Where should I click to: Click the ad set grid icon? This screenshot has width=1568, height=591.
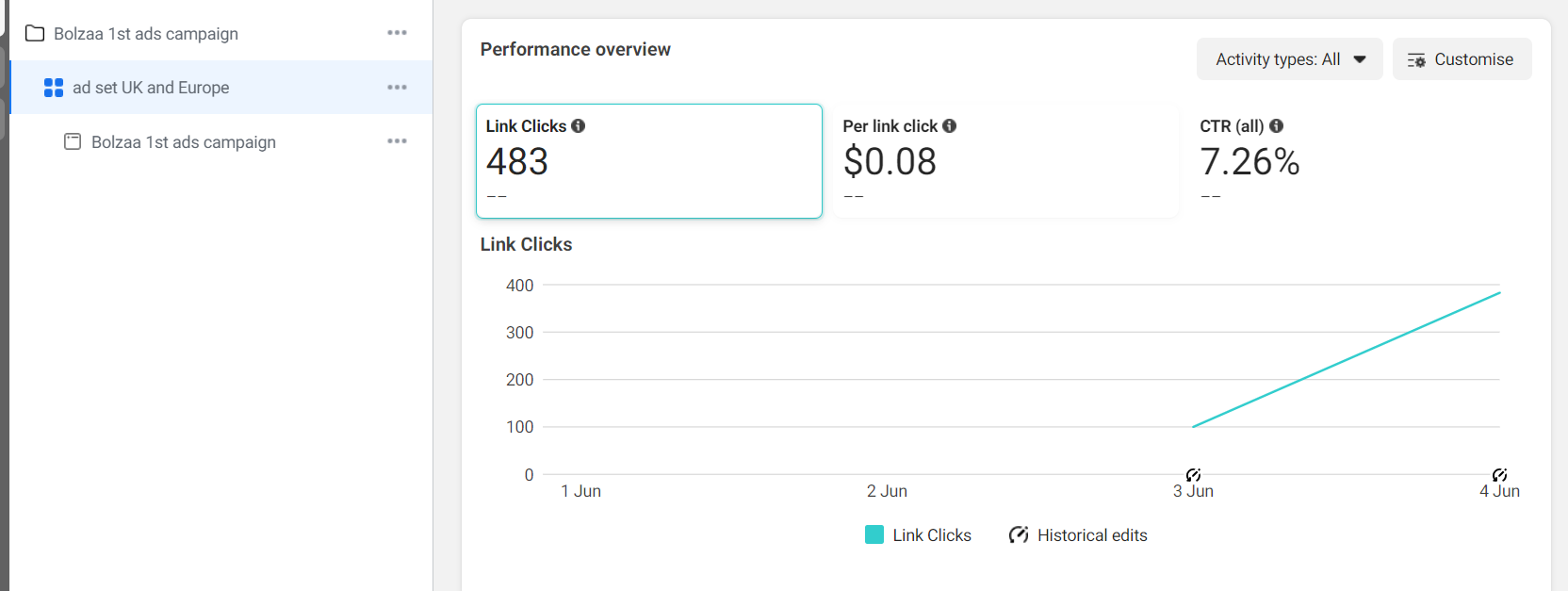coord(54,88)
